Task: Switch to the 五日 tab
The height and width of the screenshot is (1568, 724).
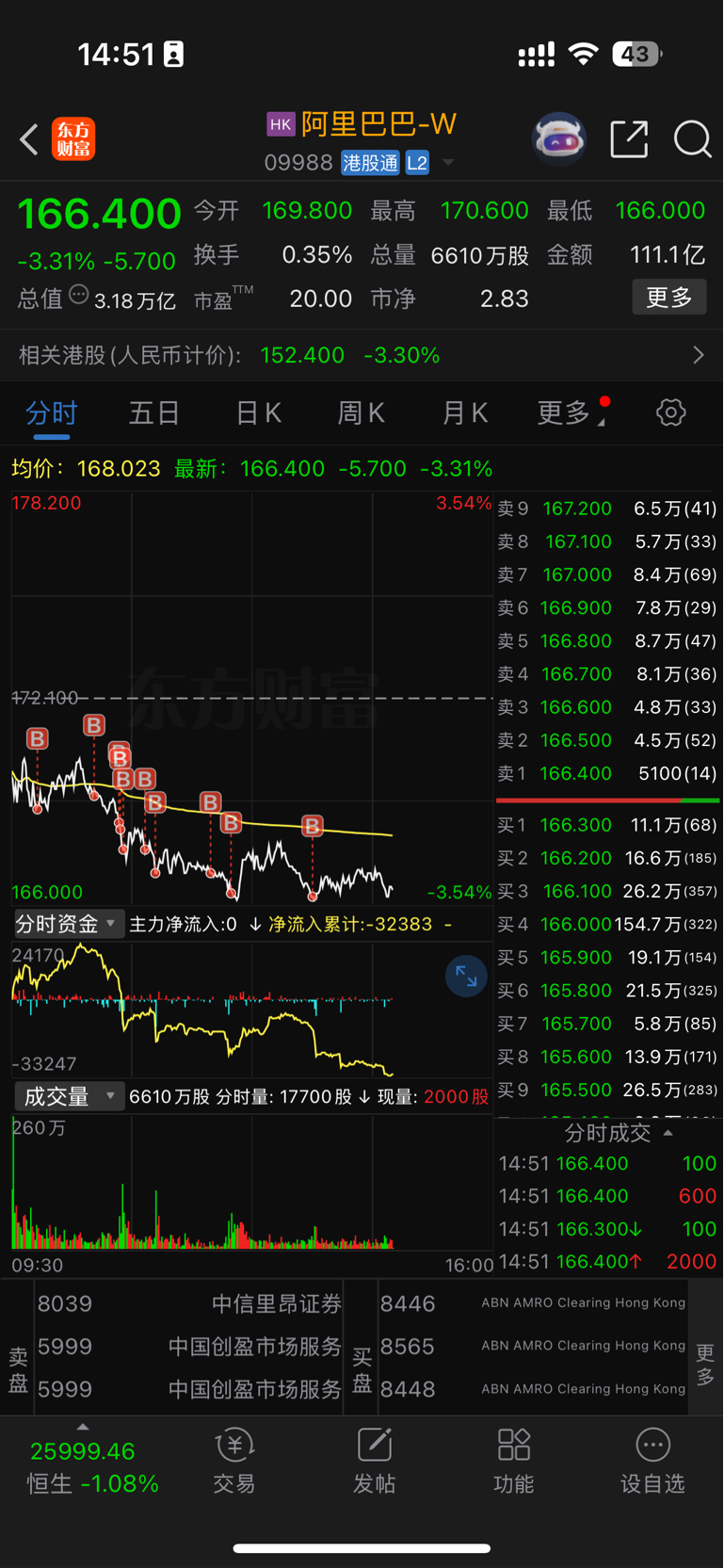Action: tap(153, 412)
